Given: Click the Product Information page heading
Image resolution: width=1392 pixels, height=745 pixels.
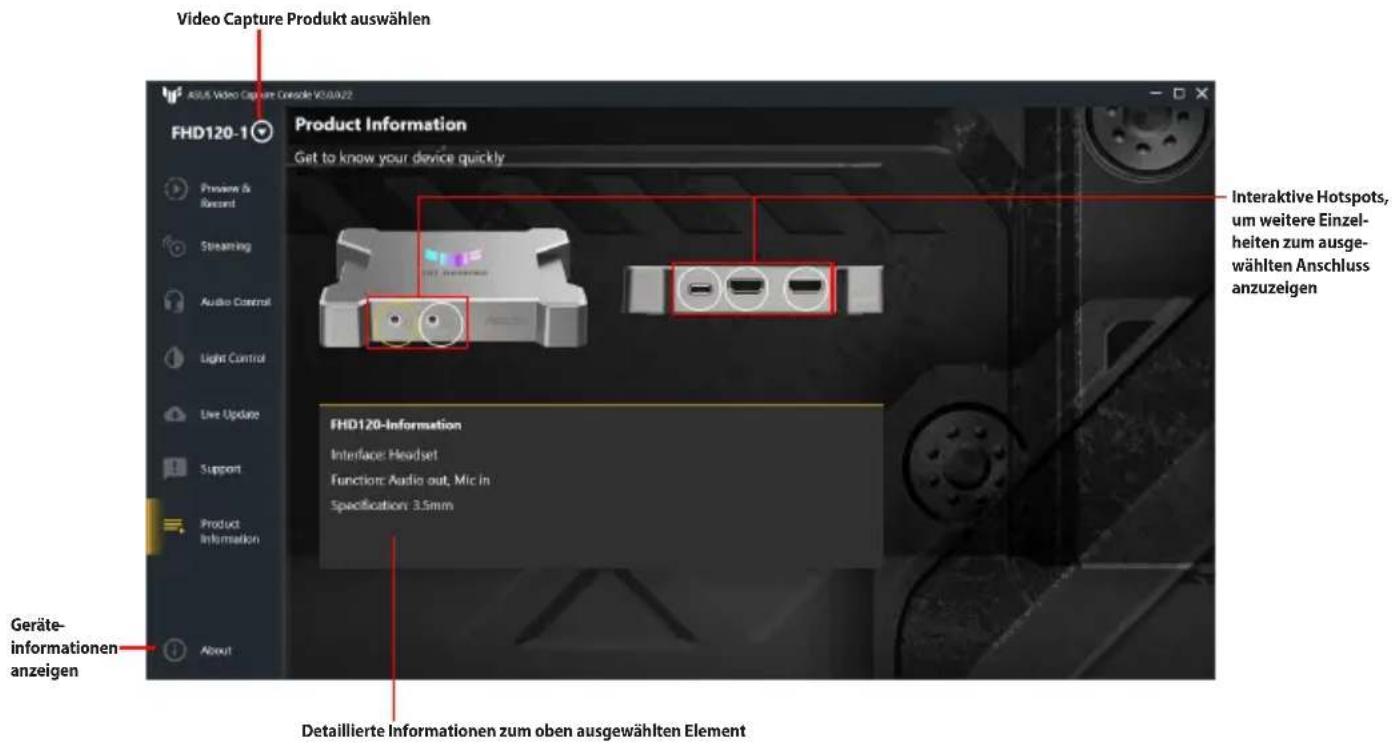Looking at the screenshot, I should tap(381, 125).
